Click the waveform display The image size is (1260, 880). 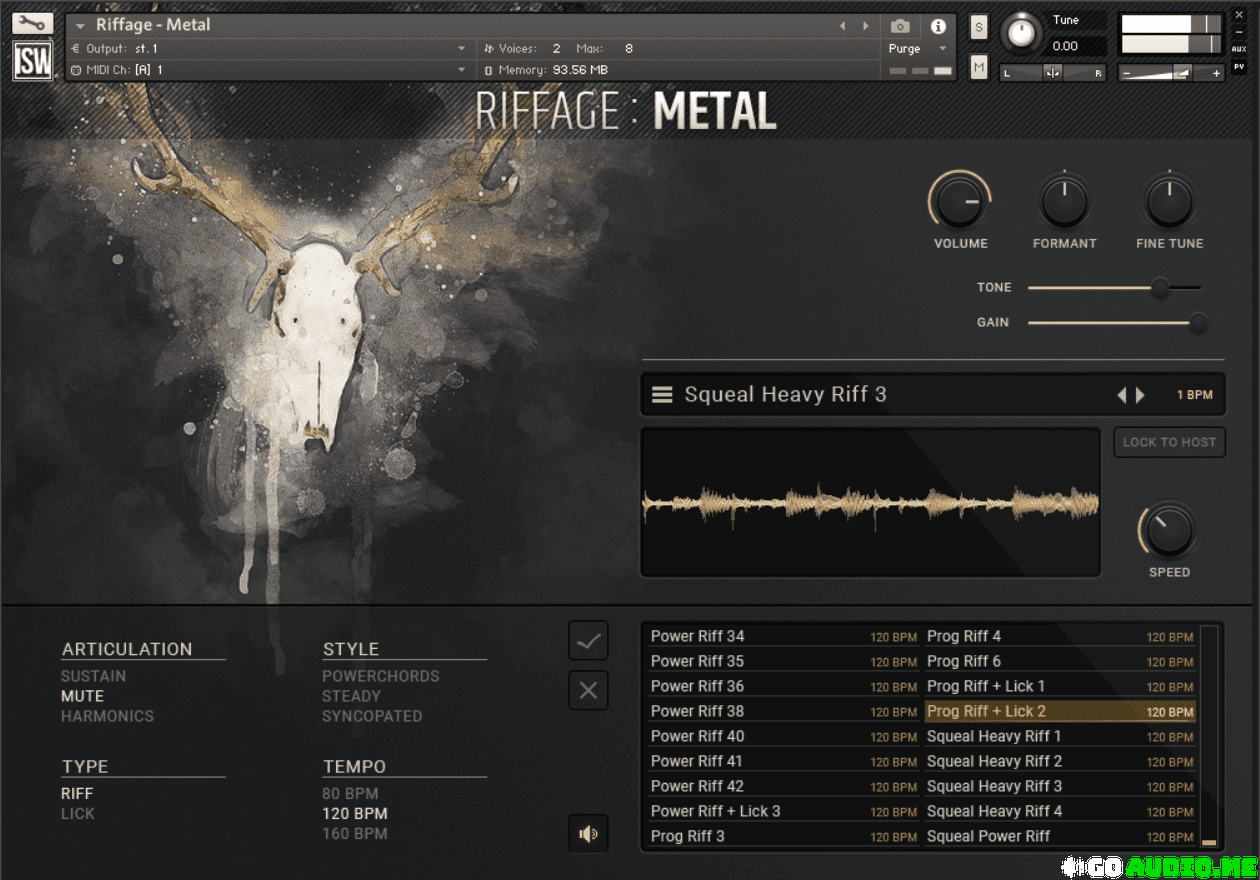(870, 503)
